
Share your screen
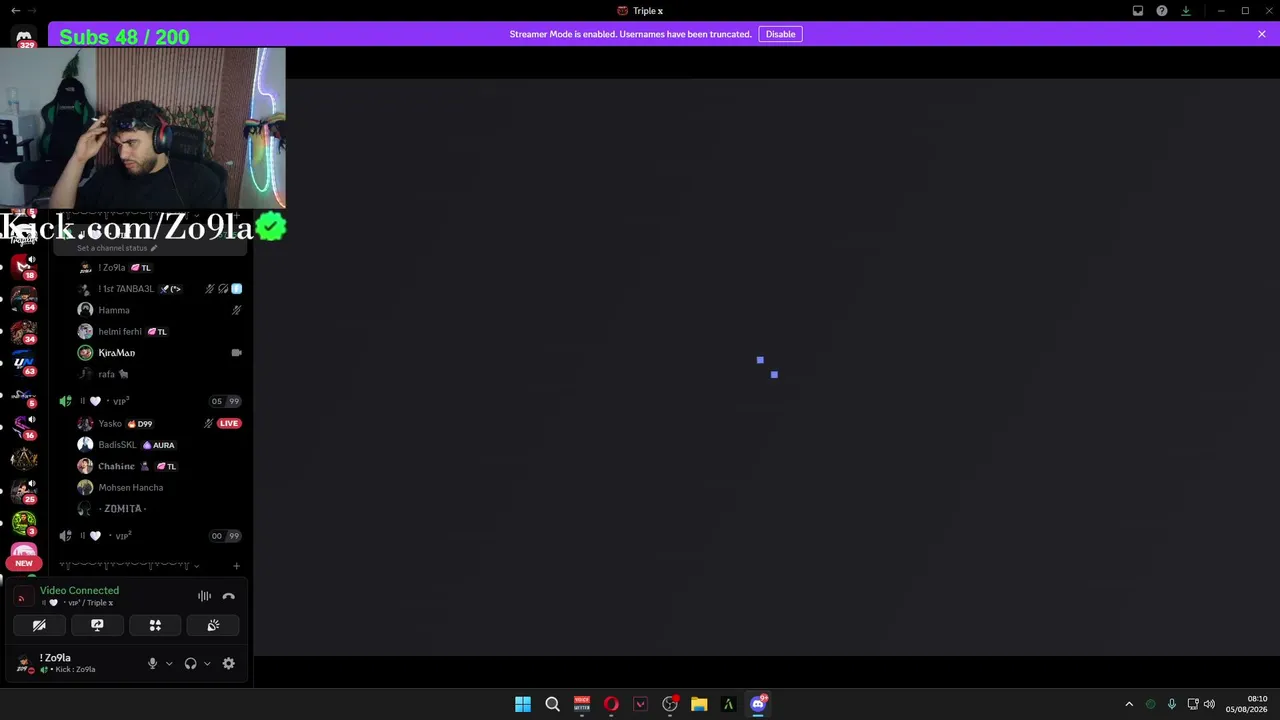pyautogui.click(x=97, y=625)
